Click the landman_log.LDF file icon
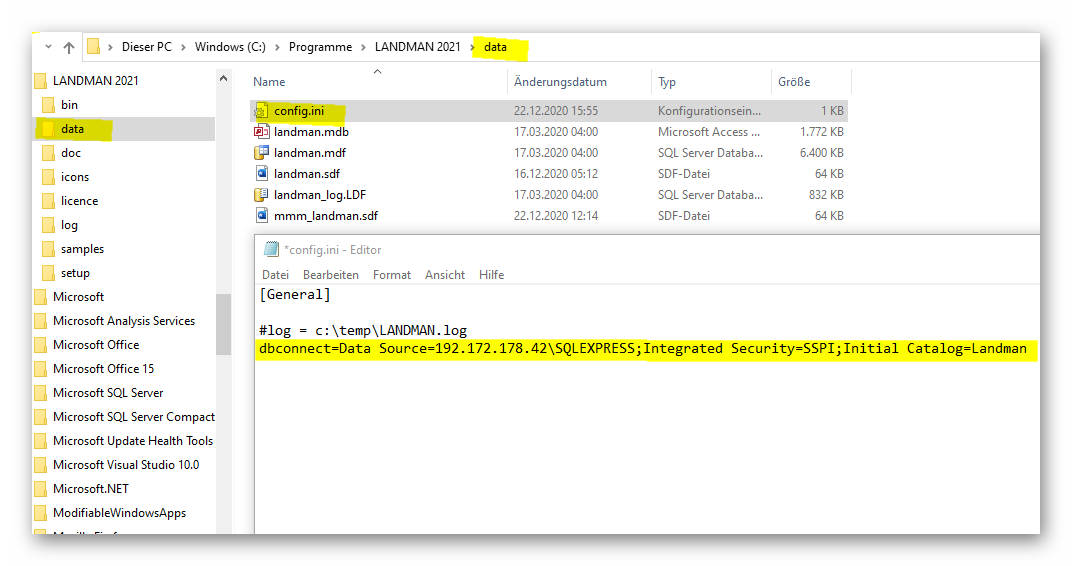Screen dimensions: 1072x566 [262, 195]
